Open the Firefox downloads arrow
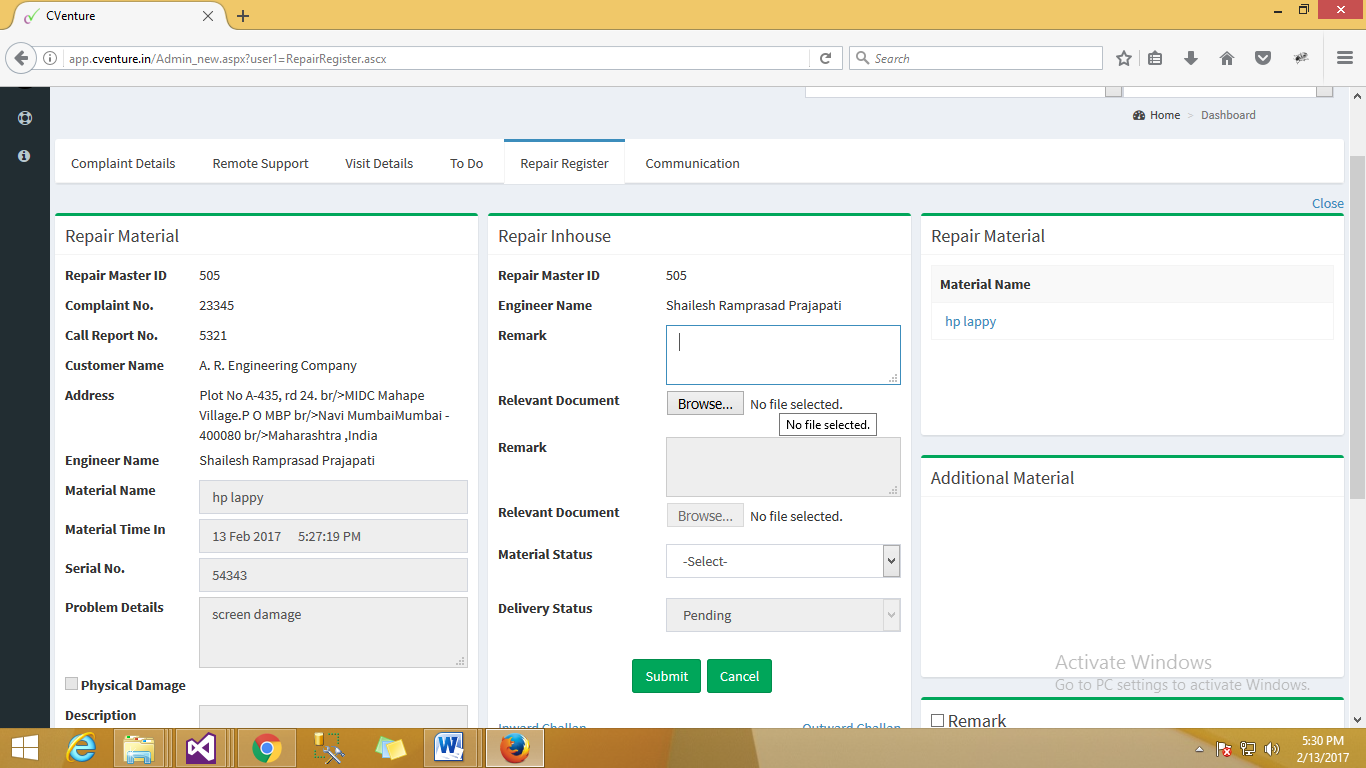Viewport: 1366px width, 768px height. coord(1191,58)
